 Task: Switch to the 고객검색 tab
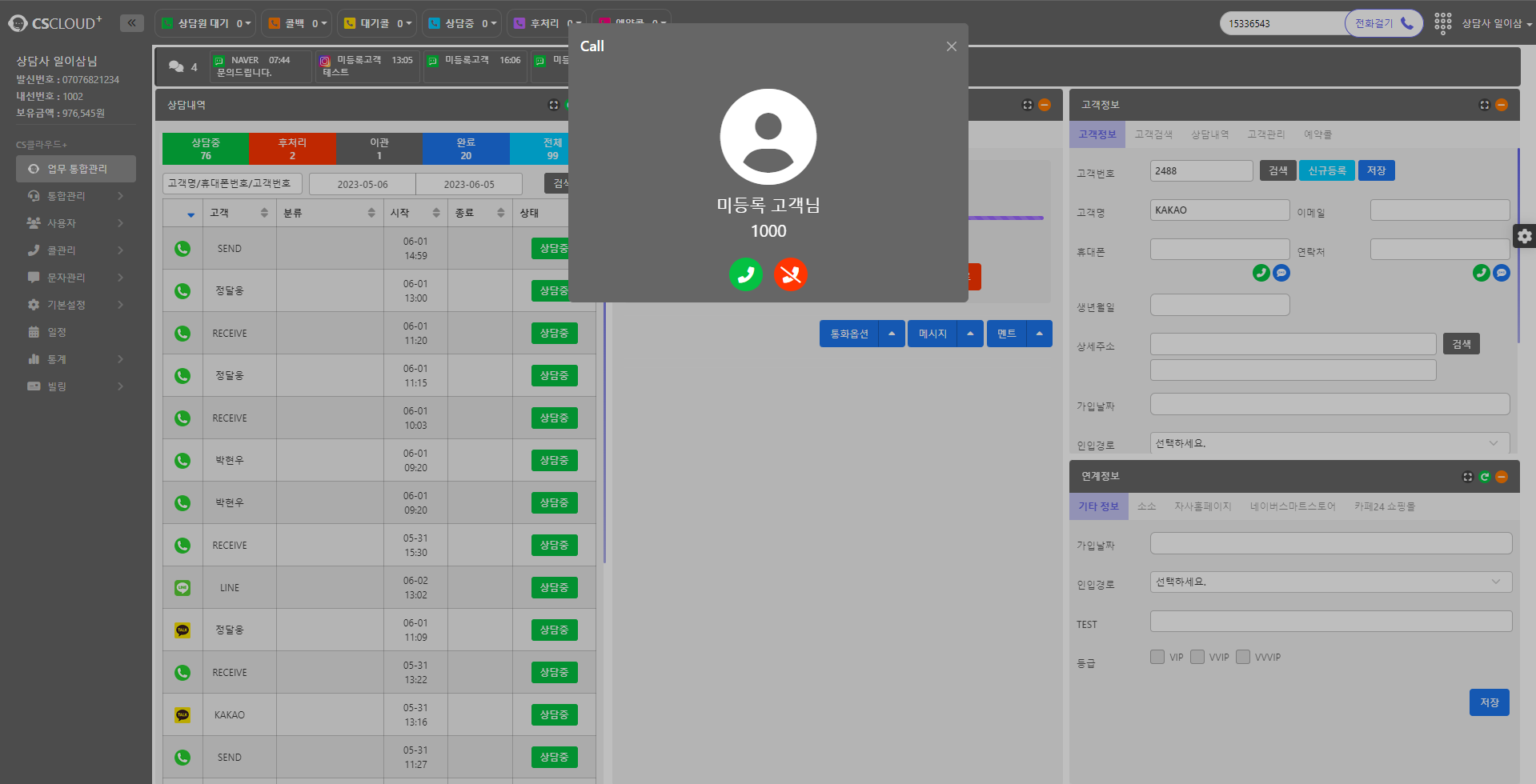[1153, 134]
